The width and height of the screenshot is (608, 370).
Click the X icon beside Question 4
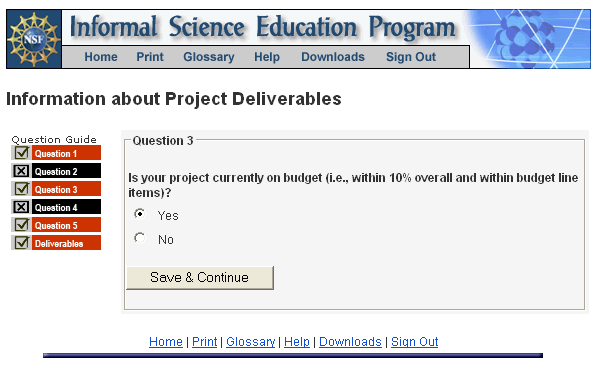[21, 207]
